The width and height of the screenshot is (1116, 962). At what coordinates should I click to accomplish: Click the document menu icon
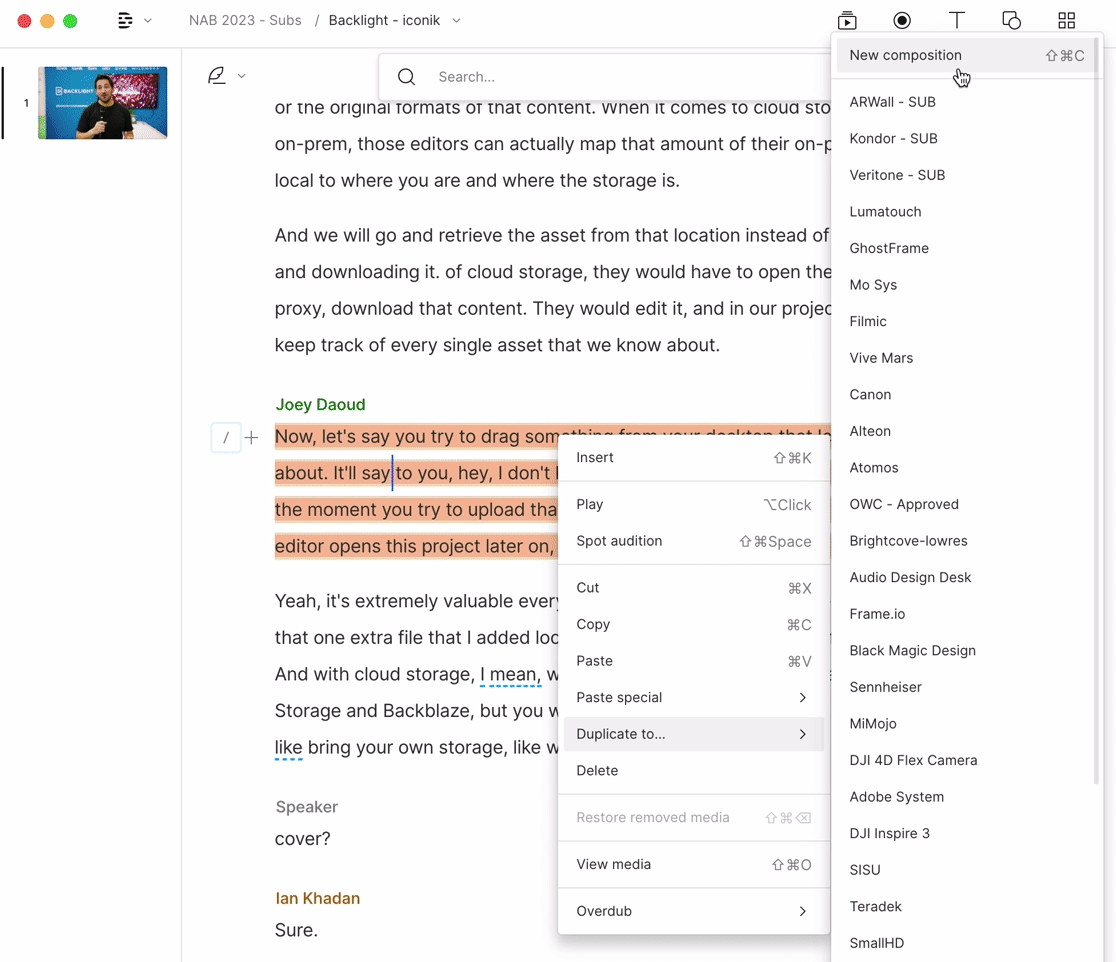125,21
